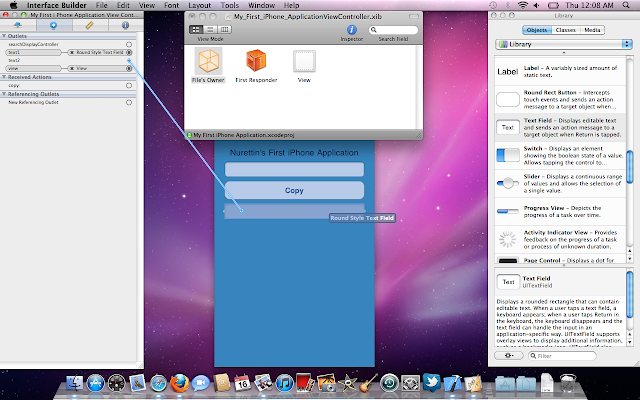Viewport: 640px width, 400px height.
Task: Click the searchDisplayController outlet circle
Action: tap(129, 44)
